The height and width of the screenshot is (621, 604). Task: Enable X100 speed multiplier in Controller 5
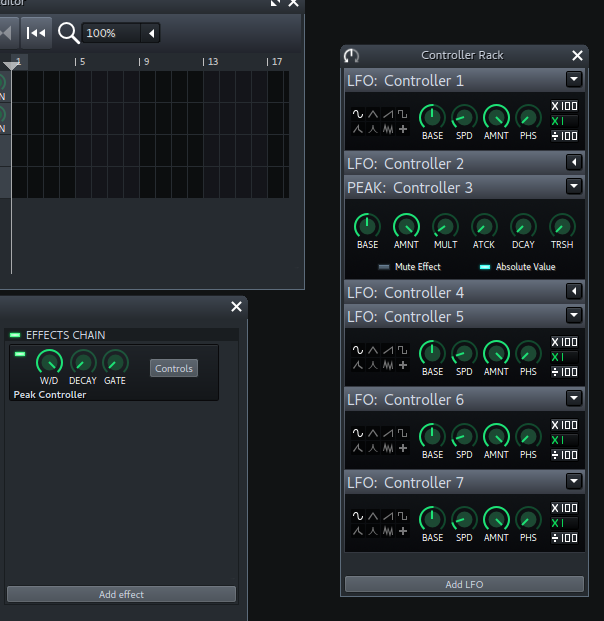coord(564,342)
